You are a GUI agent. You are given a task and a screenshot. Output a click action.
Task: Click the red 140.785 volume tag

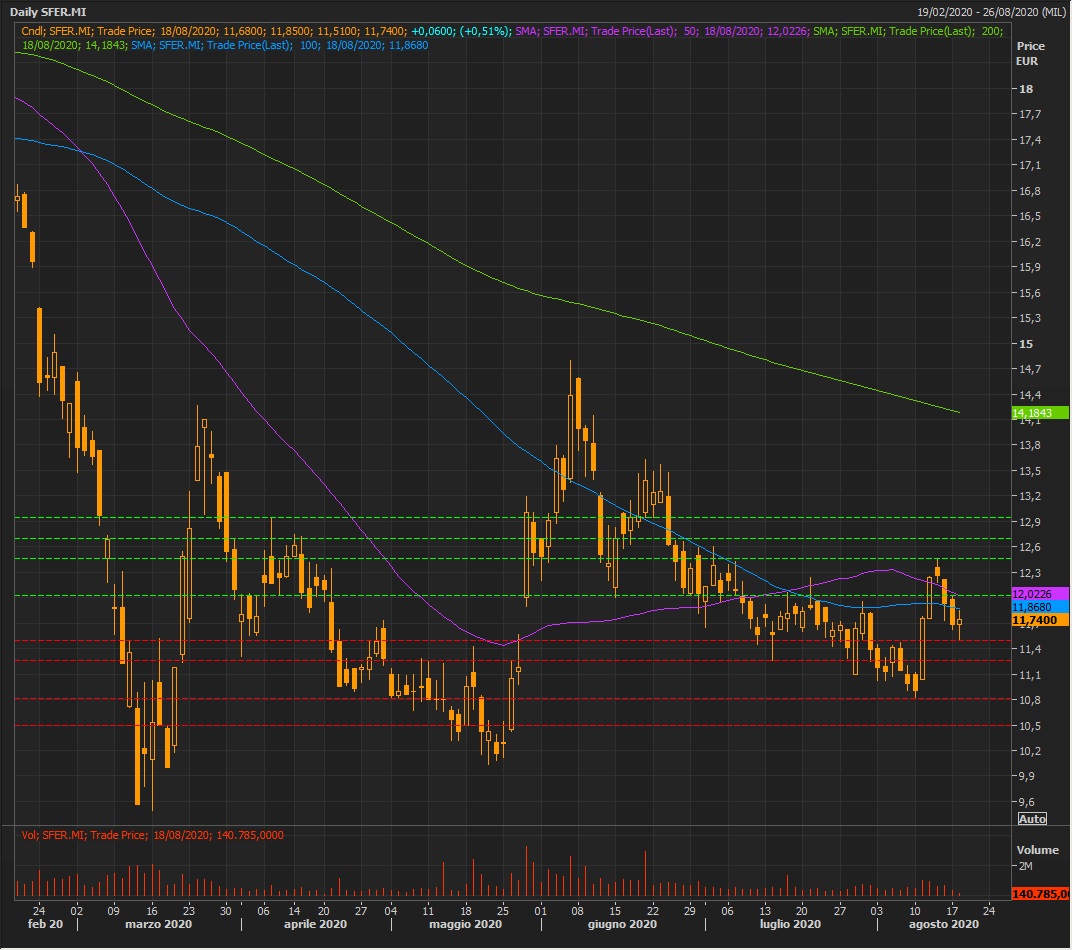(1040, 894)
